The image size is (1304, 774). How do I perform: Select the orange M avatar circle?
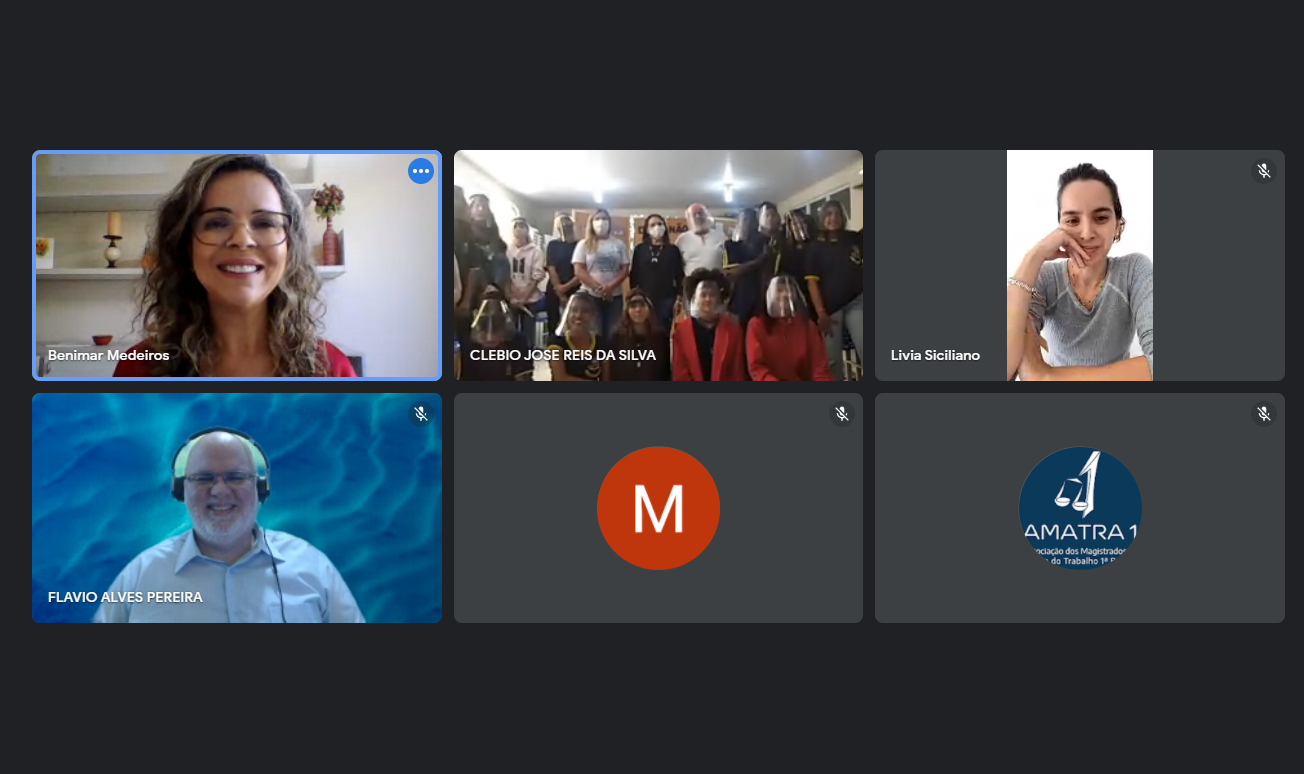(658, 508)
